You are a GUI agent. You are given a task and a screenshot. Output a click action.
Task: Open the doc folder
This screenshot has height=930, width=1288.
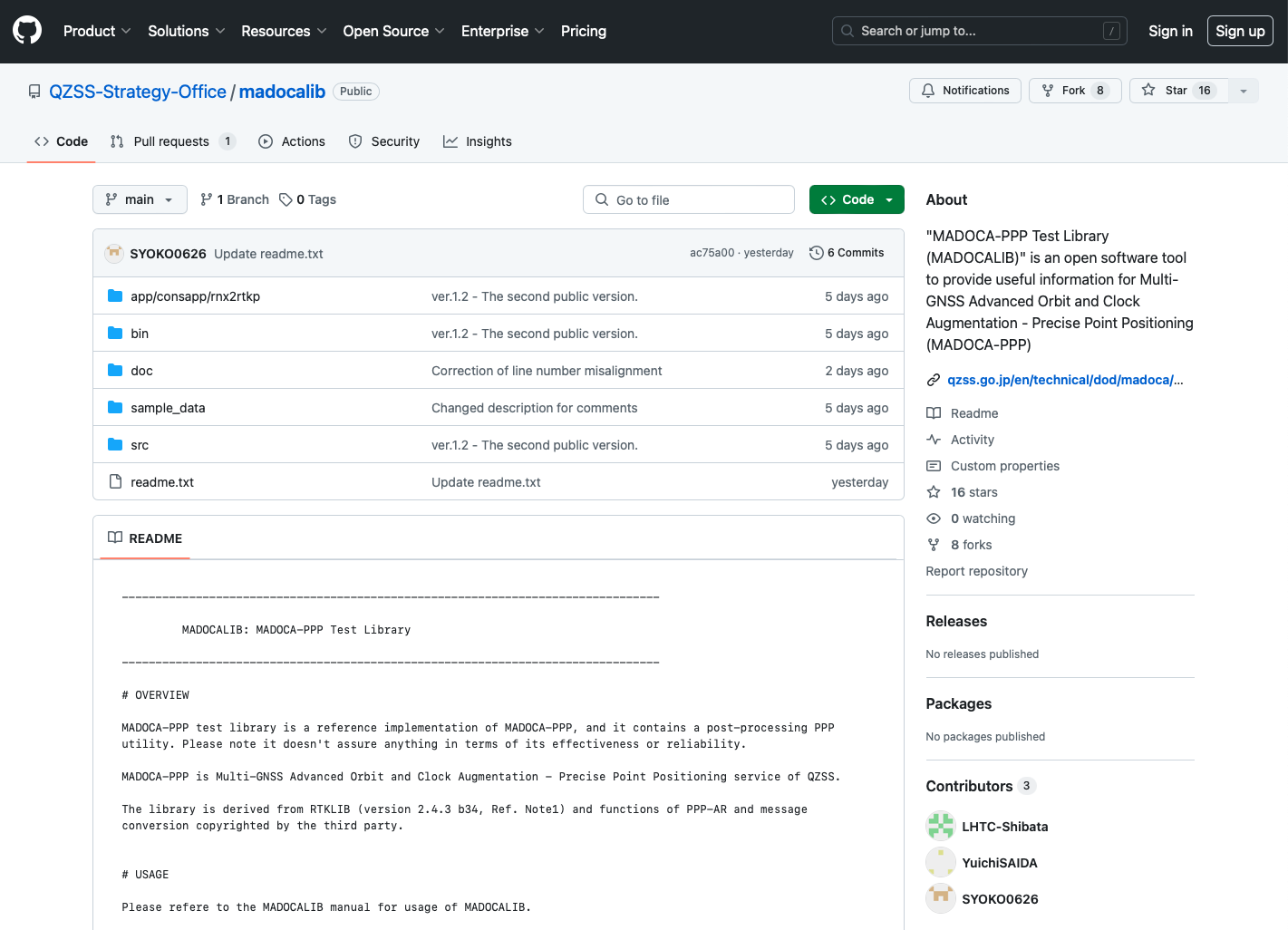pyautogui.click(x=141, y=371)
